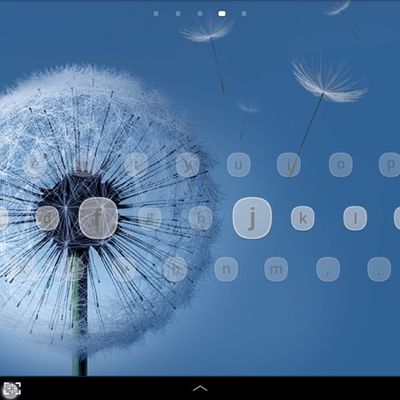This screenshot has width=400, height=400.
Task: Expand the up chevron in the bottom bar
Action: click(x=200, y=388)
